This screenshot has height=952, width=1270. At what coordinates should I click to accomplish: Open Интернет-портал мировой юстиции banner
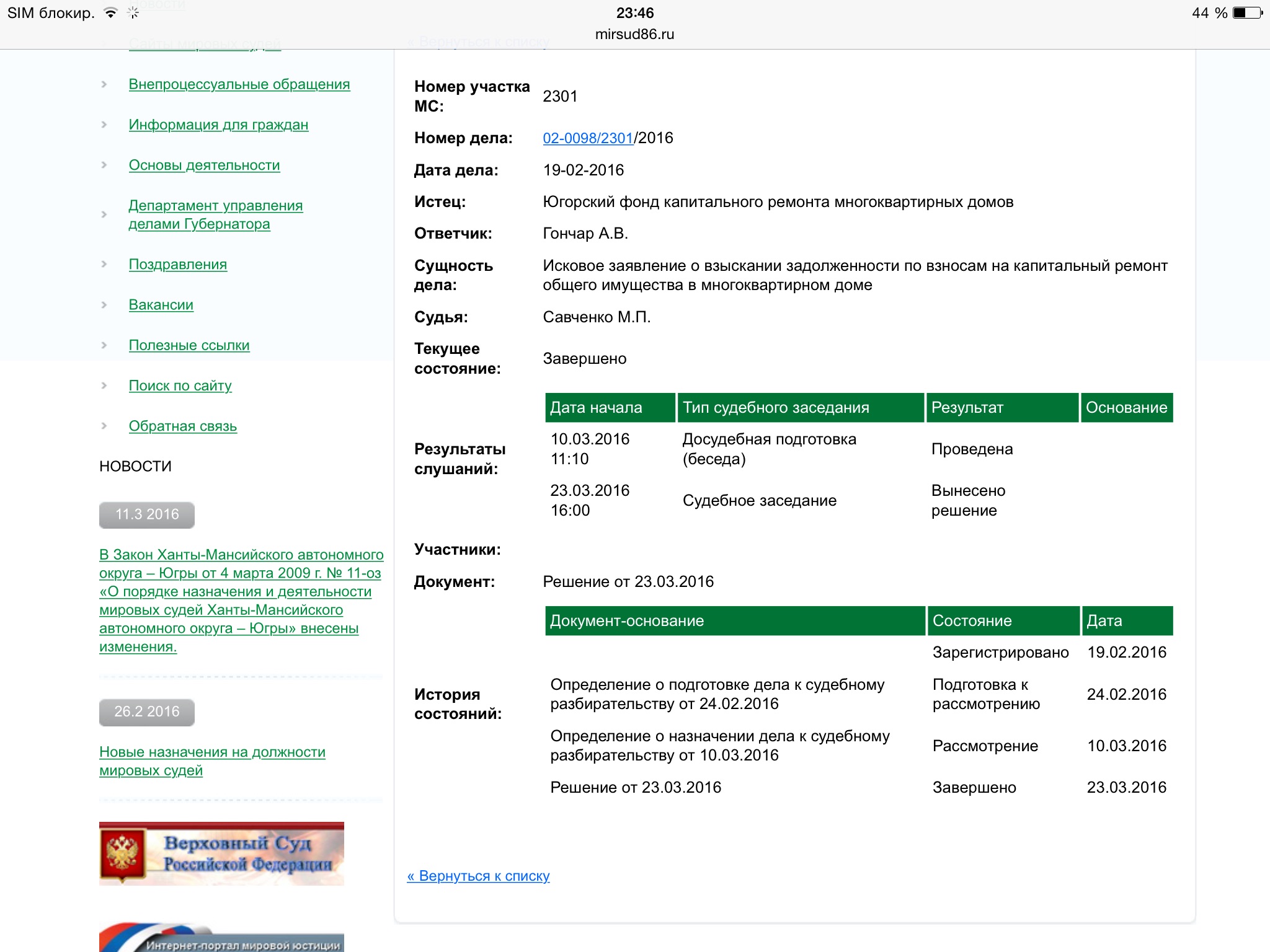click(221, 938)
